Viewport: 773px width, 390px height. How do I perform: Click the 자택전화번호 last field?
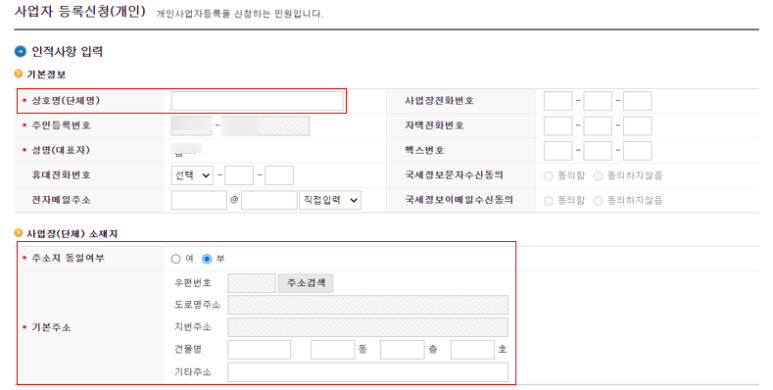(x=637, y=126)
